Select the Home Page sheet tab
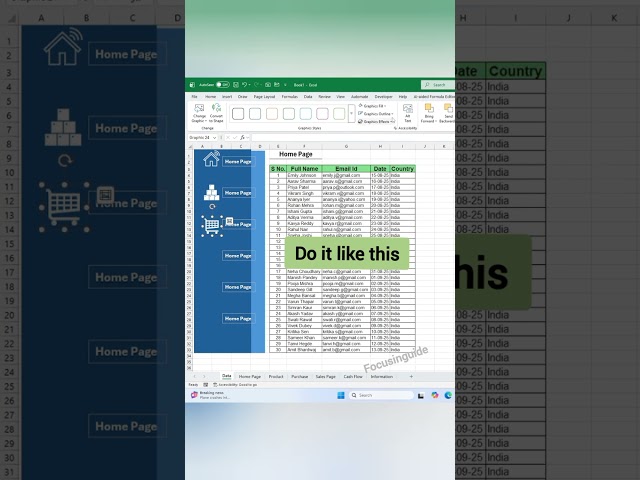The height and width of the screenshot is (480, 640). (x=249, y=376)
